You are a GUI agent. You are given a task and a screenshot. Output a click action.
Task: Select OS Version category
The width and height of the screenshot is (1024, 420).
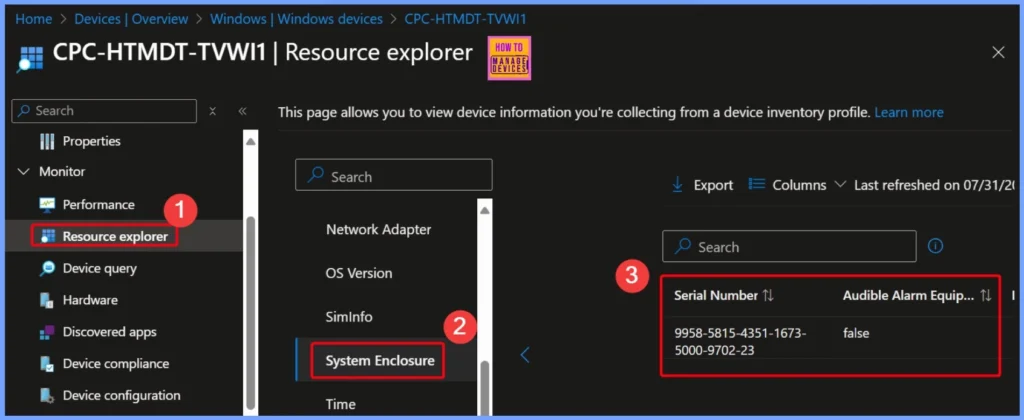click(x=359, y=274)
